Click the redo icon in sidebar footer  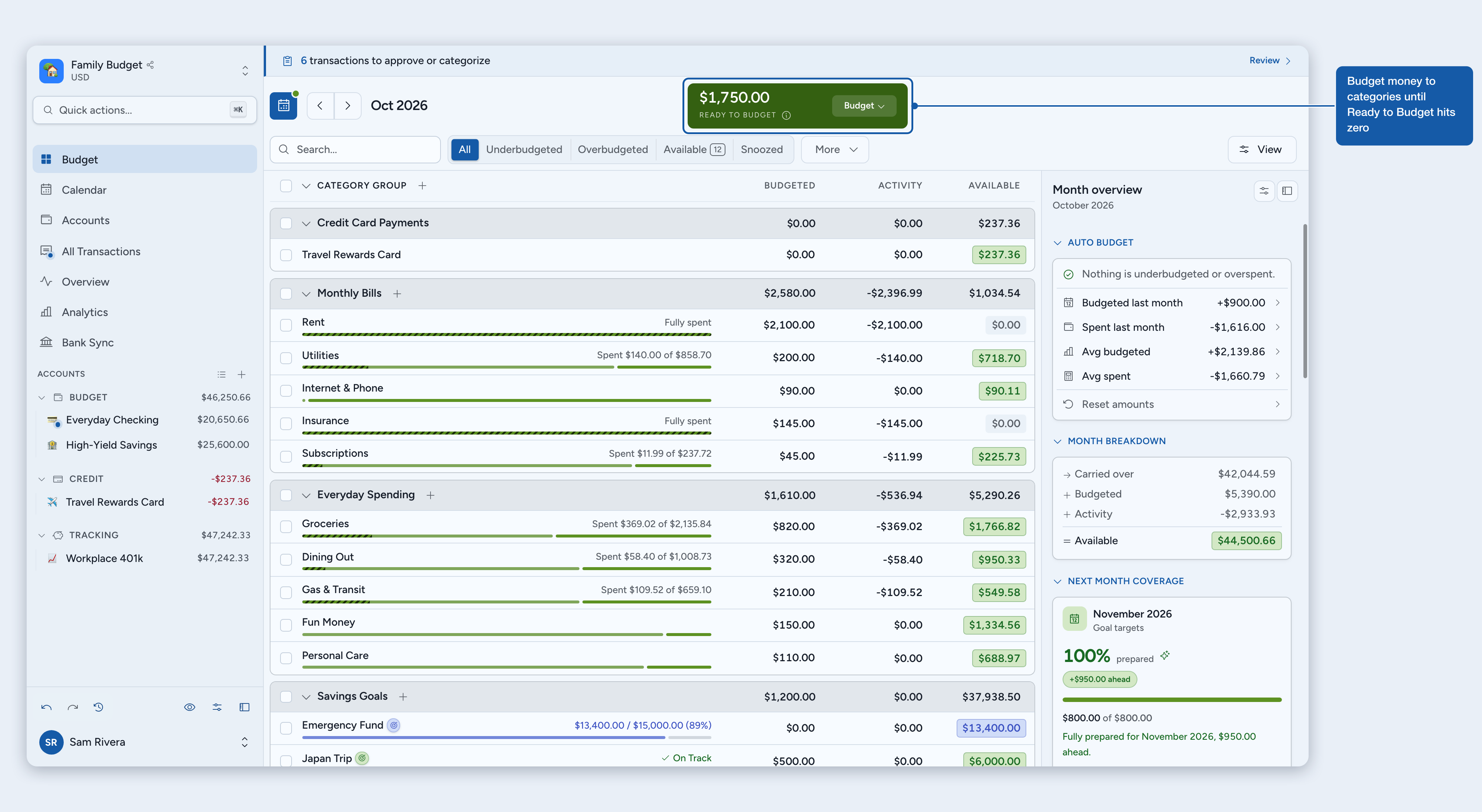(73, 707)
